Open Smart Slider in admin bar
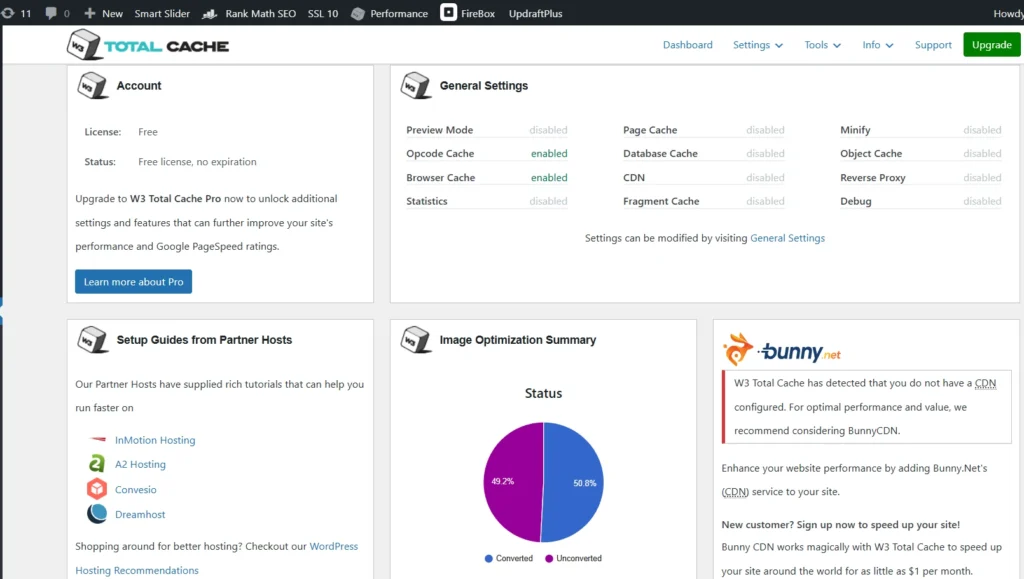Screen dimensions: 1024x579 pyautogui.click(x=162, y=14)
